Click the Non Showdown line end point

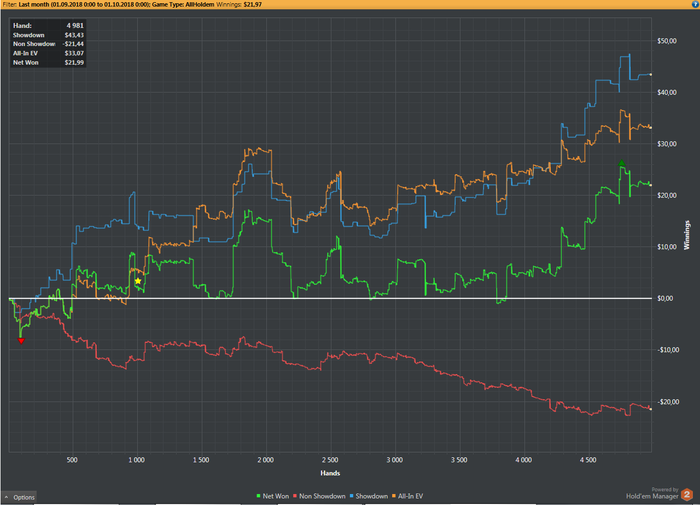(650, 409)
